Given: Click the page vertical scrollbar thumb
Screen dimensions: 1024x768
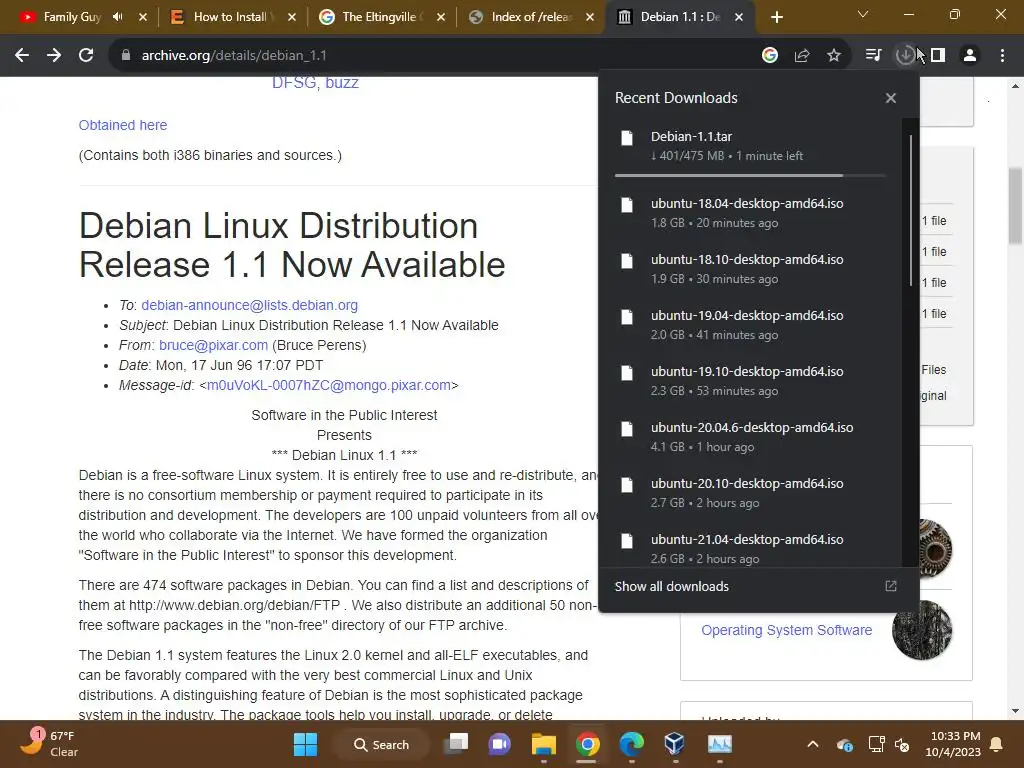Looking at the screenshot, I should (1015, 206).
